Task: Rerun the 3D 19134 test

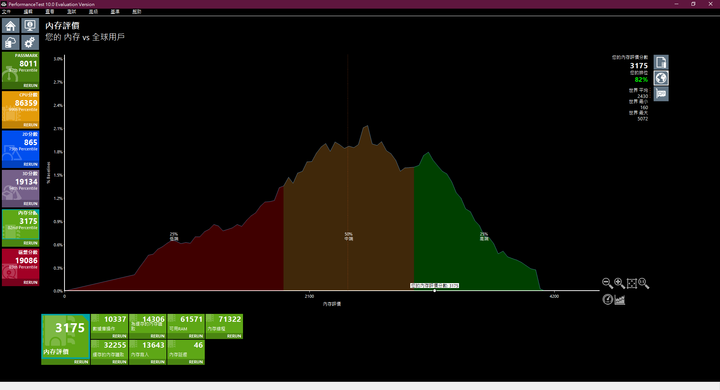Action: (x=30, y=203)
